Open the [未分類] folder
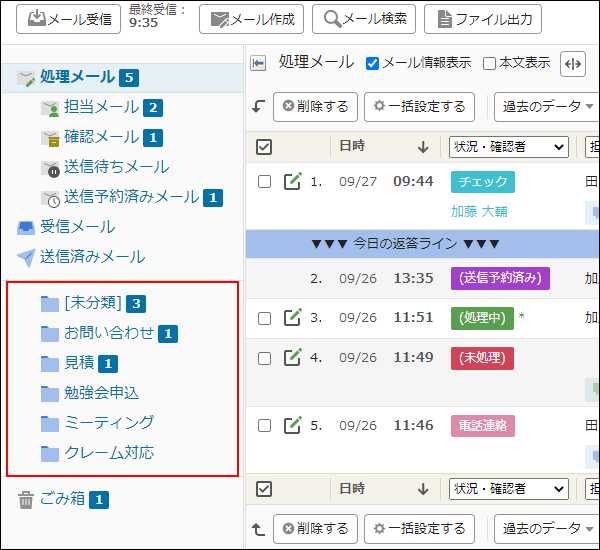 (x=93, y=303)
